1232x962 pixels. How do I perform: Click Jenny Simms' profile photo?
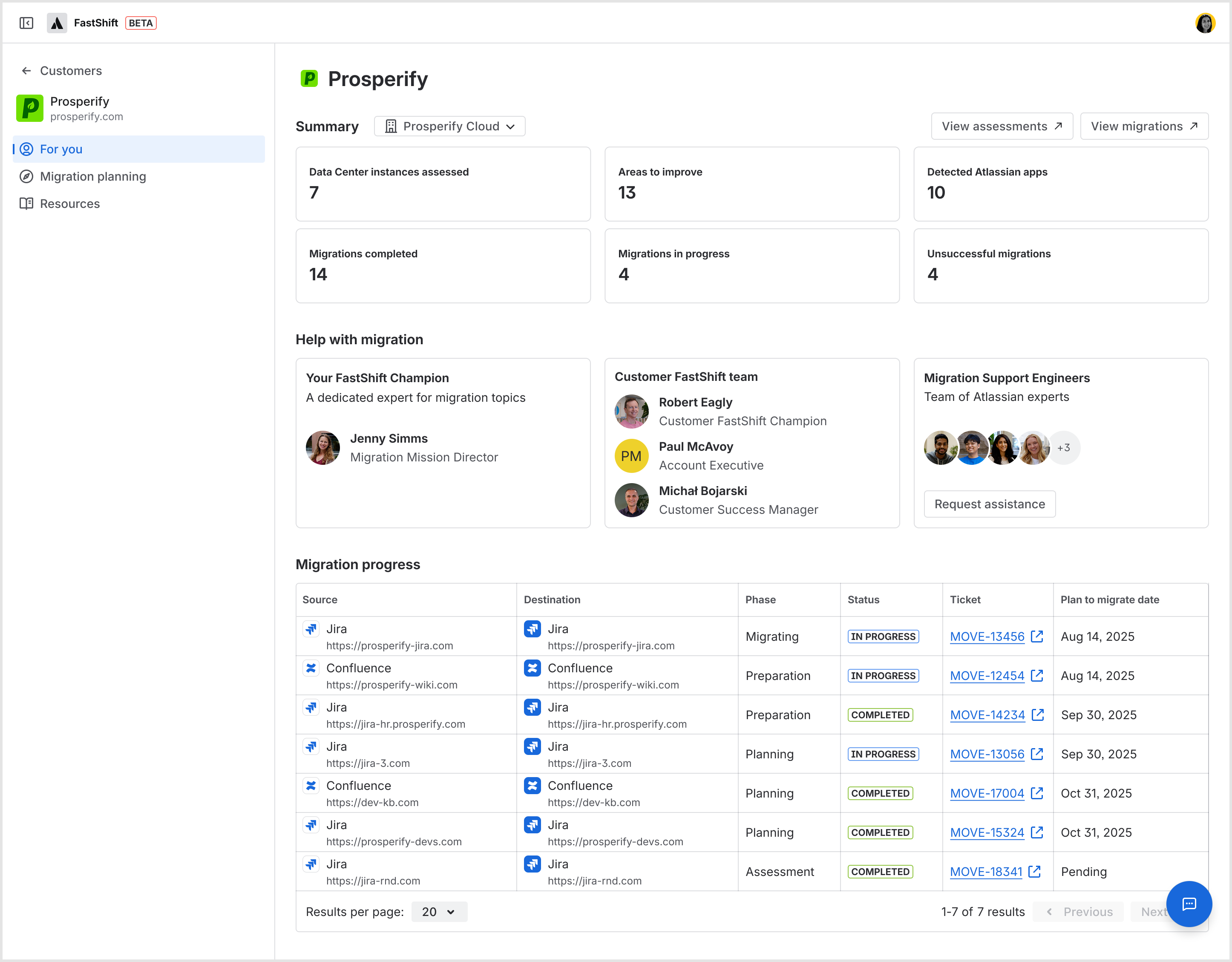322,447
